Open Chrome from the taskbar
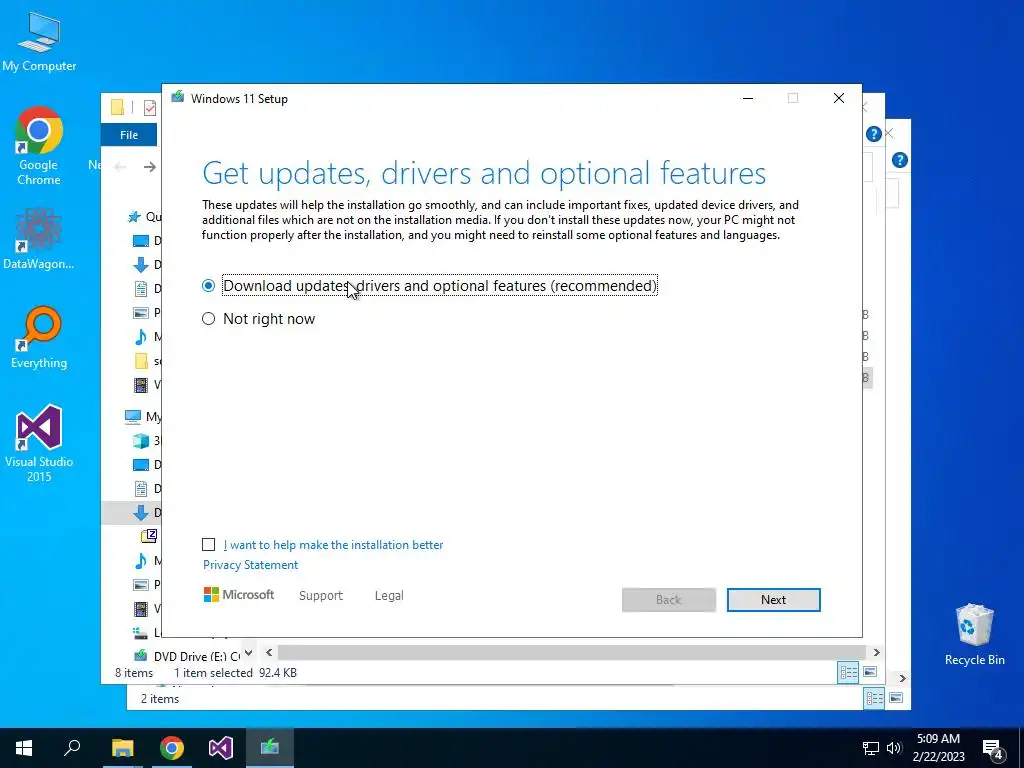 pos(172,748)
